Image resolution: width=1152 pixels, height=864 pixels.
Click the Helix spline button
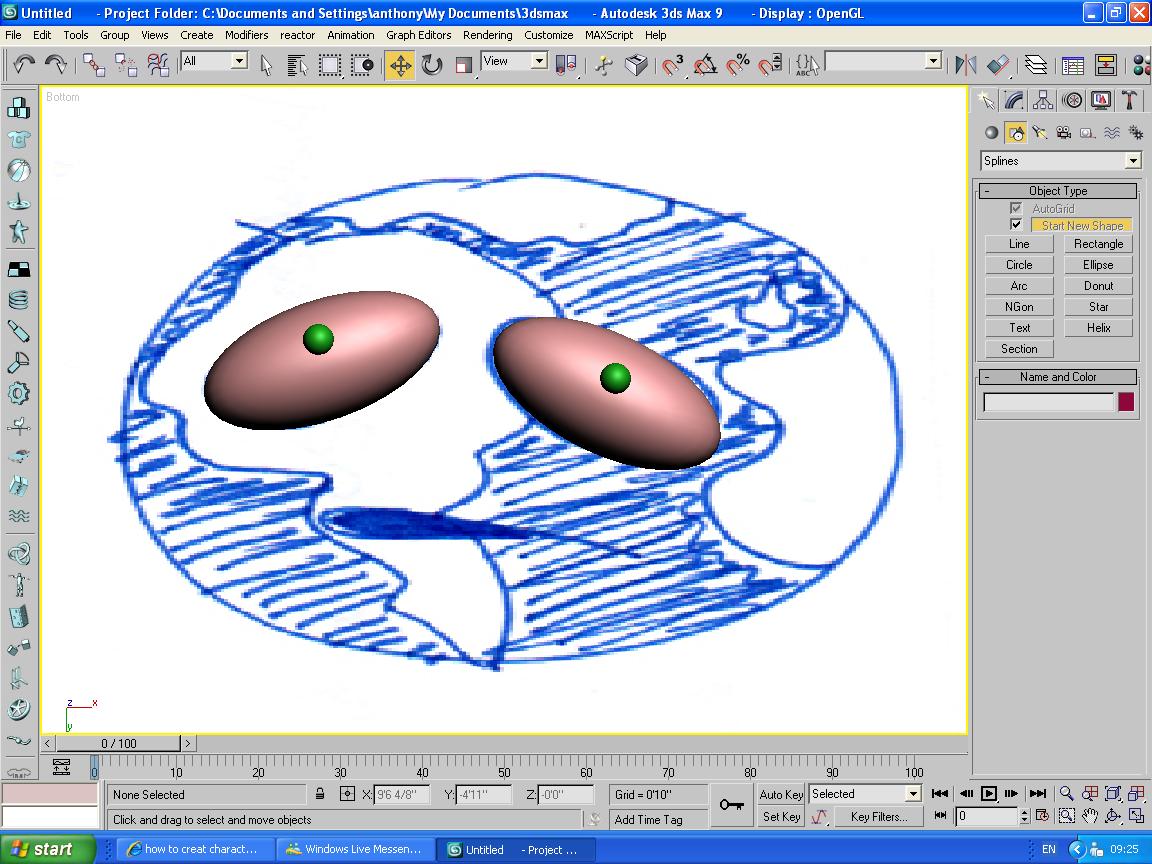click(1098, 328)
